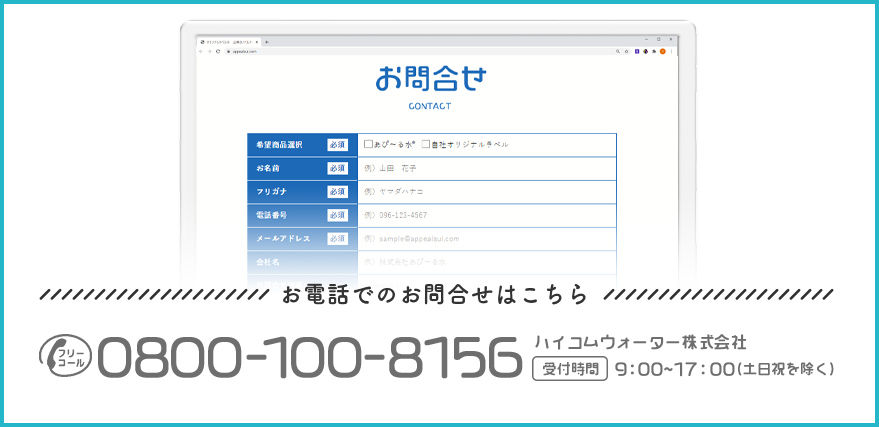The height and width of the screenshot is (427, 879).
Task: Click the フリガナ field with ヤマダハナコ placeholder
Action: pos(487,192)
